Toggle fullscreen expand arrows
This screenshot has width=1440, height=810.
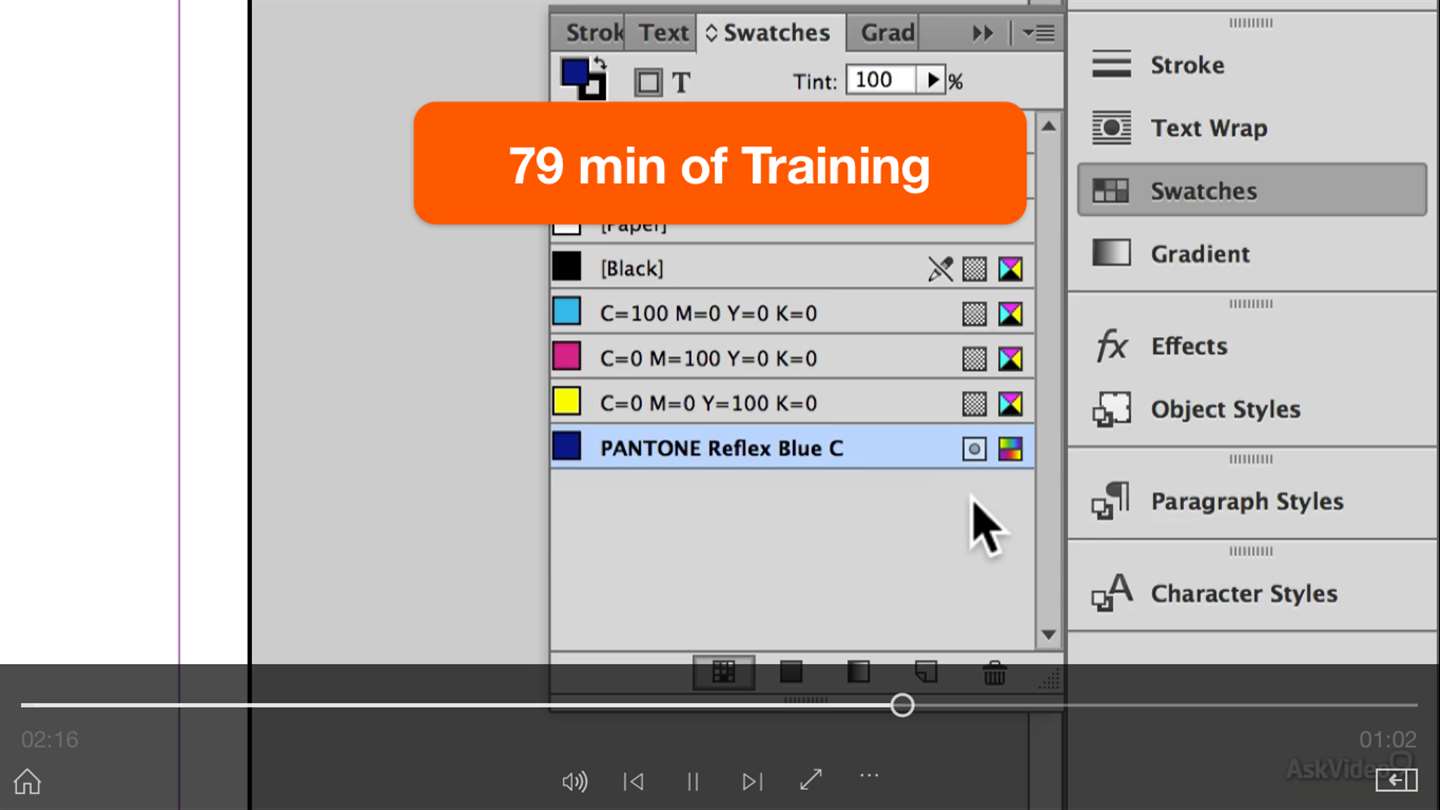811,778
